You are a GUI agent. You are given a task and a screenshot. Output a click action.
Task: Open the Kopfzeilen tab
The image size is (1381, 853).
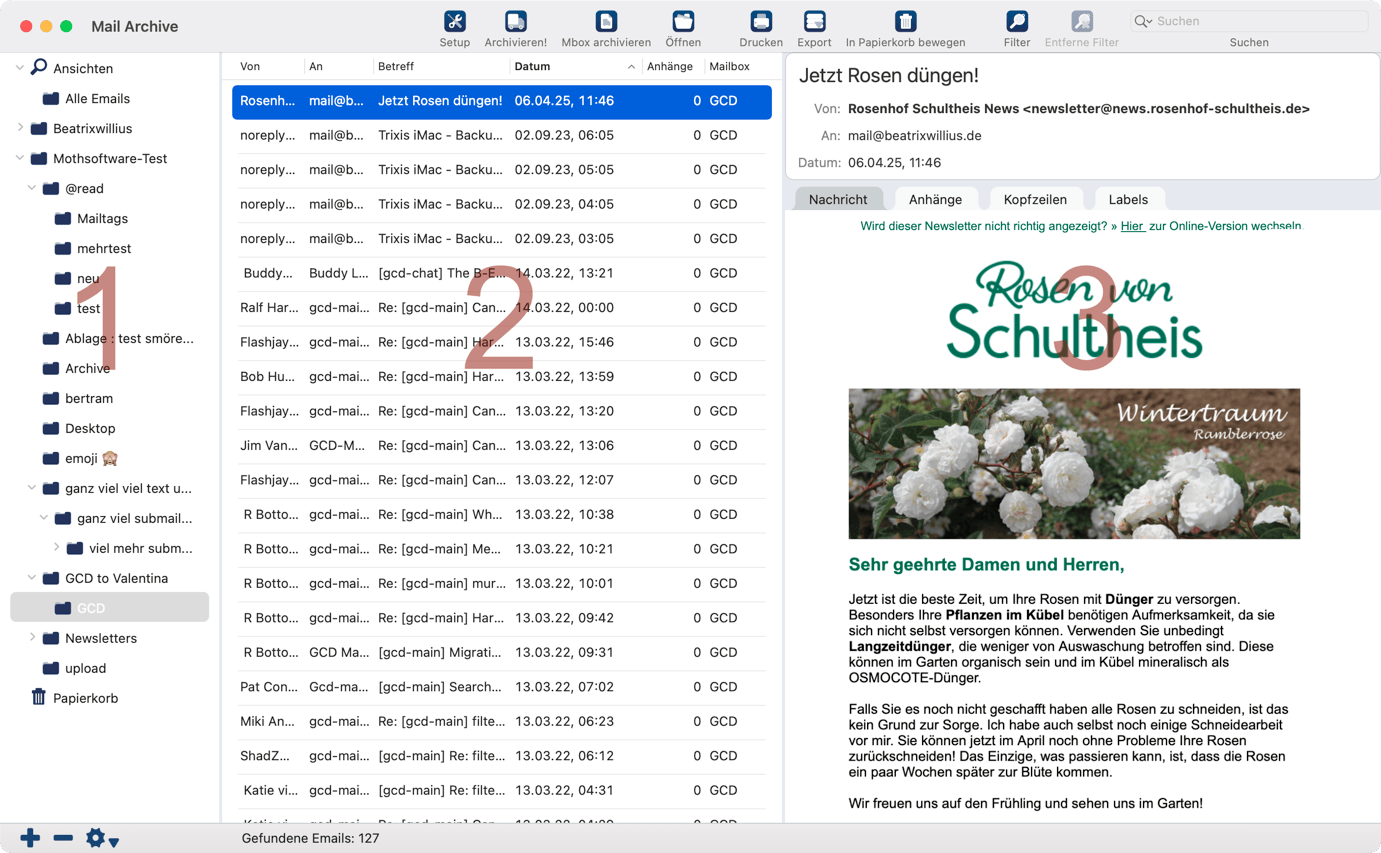[1035, 199]
